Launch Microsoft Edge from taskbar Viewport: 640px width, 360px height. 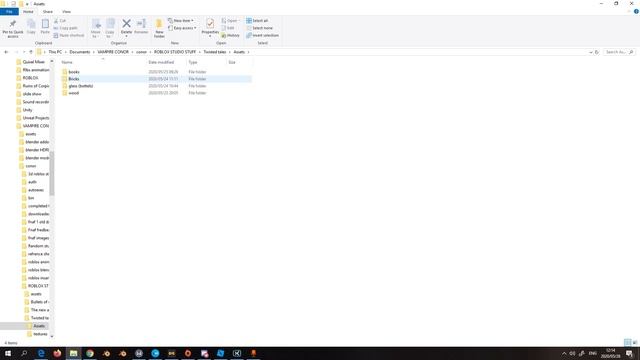coord(41,353)
